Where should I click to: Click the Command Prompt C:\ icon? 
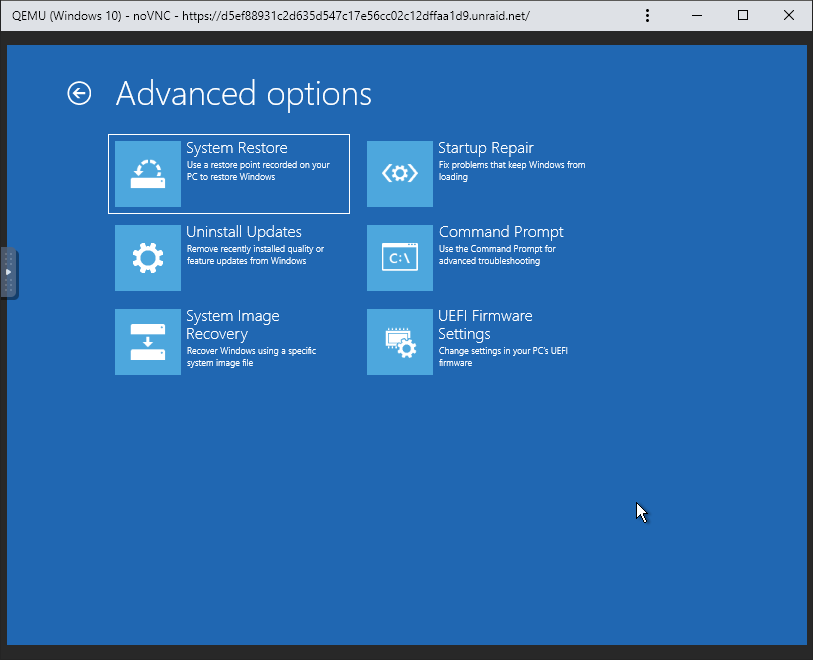400,258
